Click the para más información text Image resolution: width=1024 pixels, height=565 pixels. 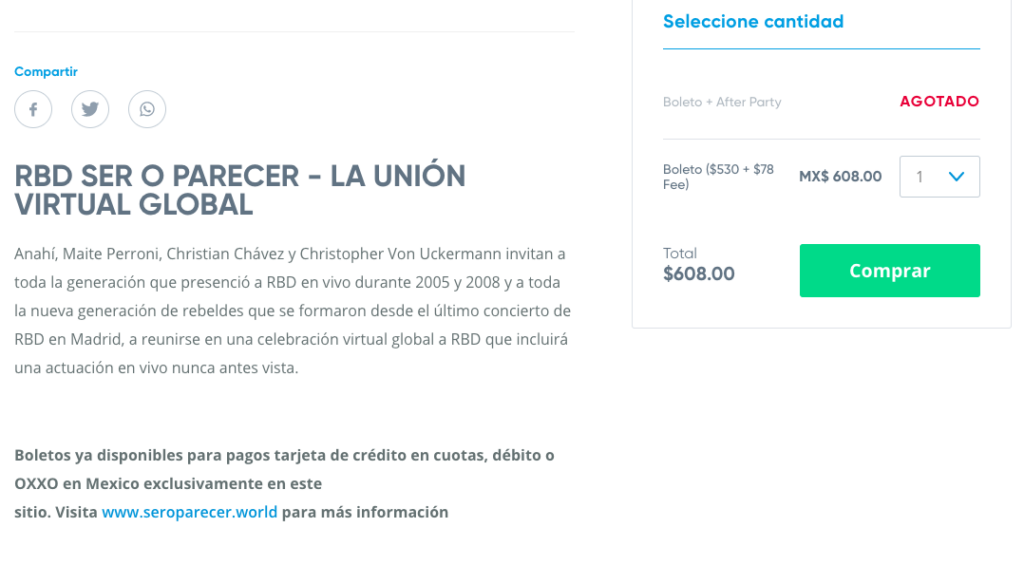click(x=365, y=512)
